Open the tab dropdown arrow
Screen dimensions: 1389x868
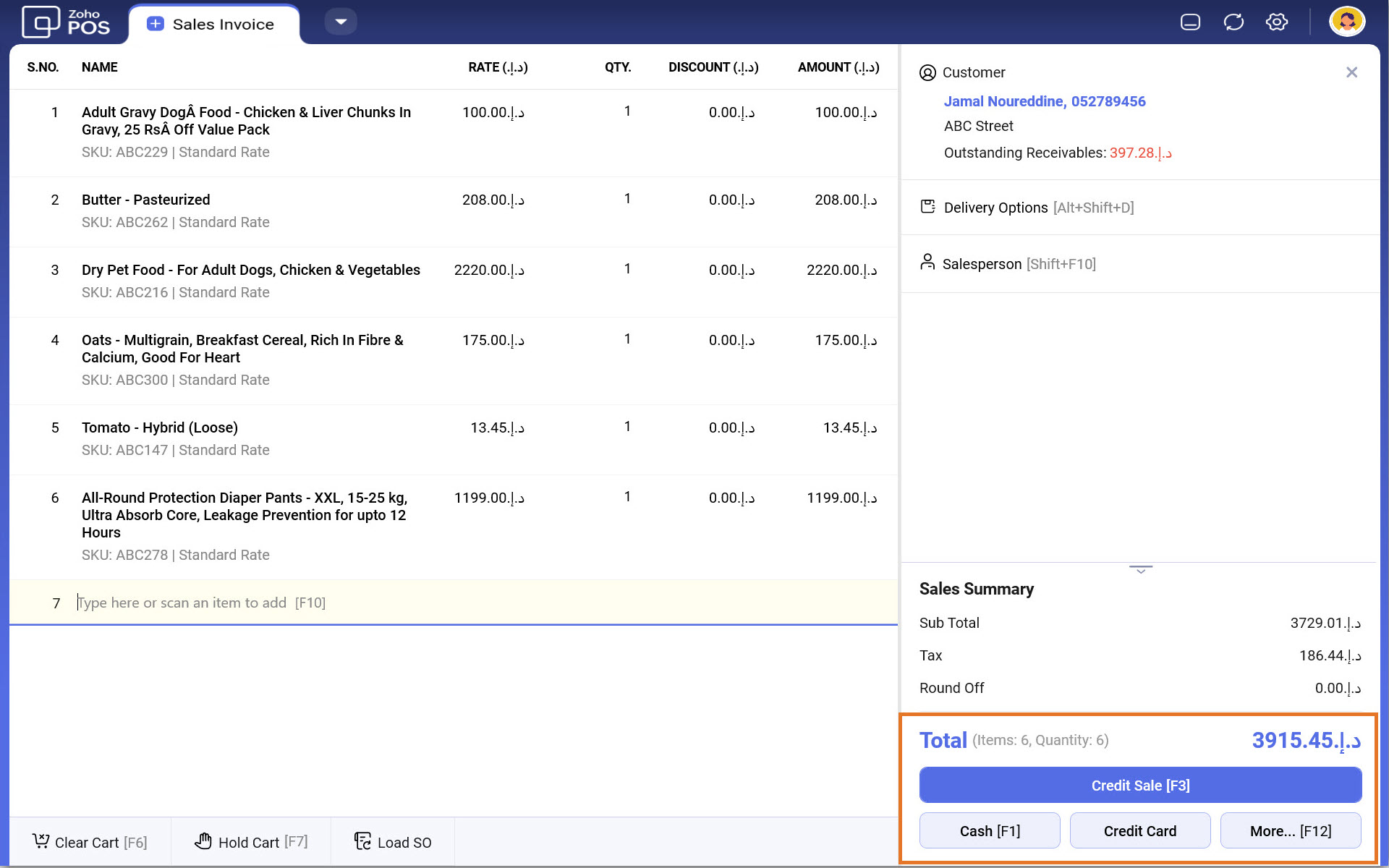341,22
